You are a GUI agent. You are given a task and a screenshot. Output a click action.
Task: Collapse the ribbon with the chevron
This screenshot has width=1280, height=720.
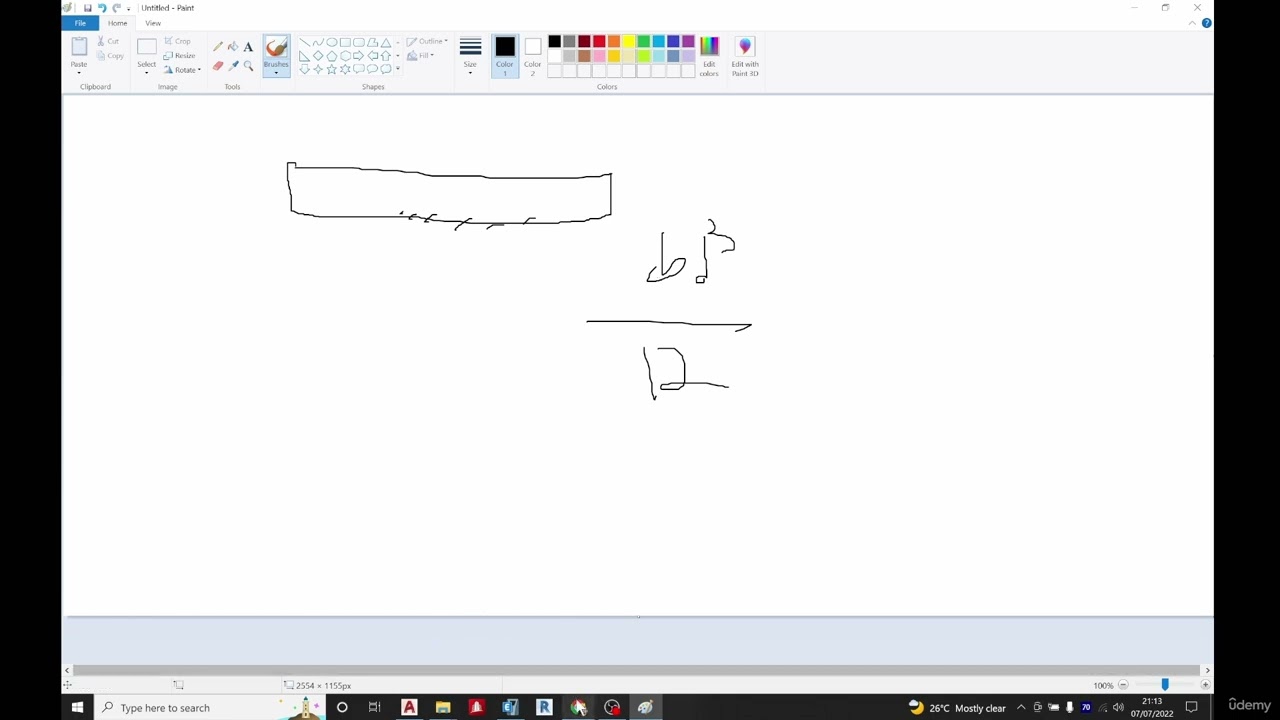[1192, 23]
